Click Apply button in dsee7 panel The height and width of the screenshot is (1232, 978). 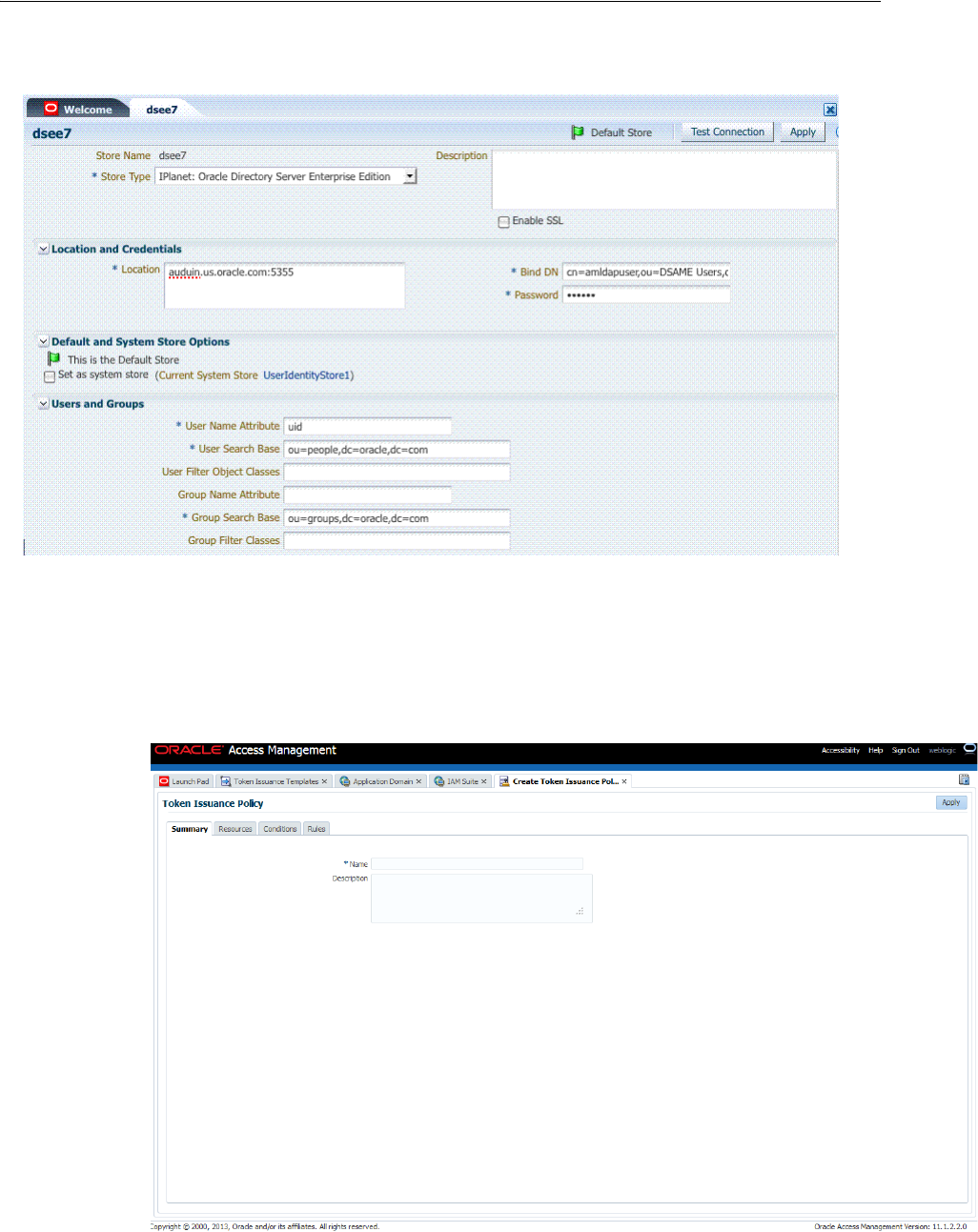click(803, 132)
